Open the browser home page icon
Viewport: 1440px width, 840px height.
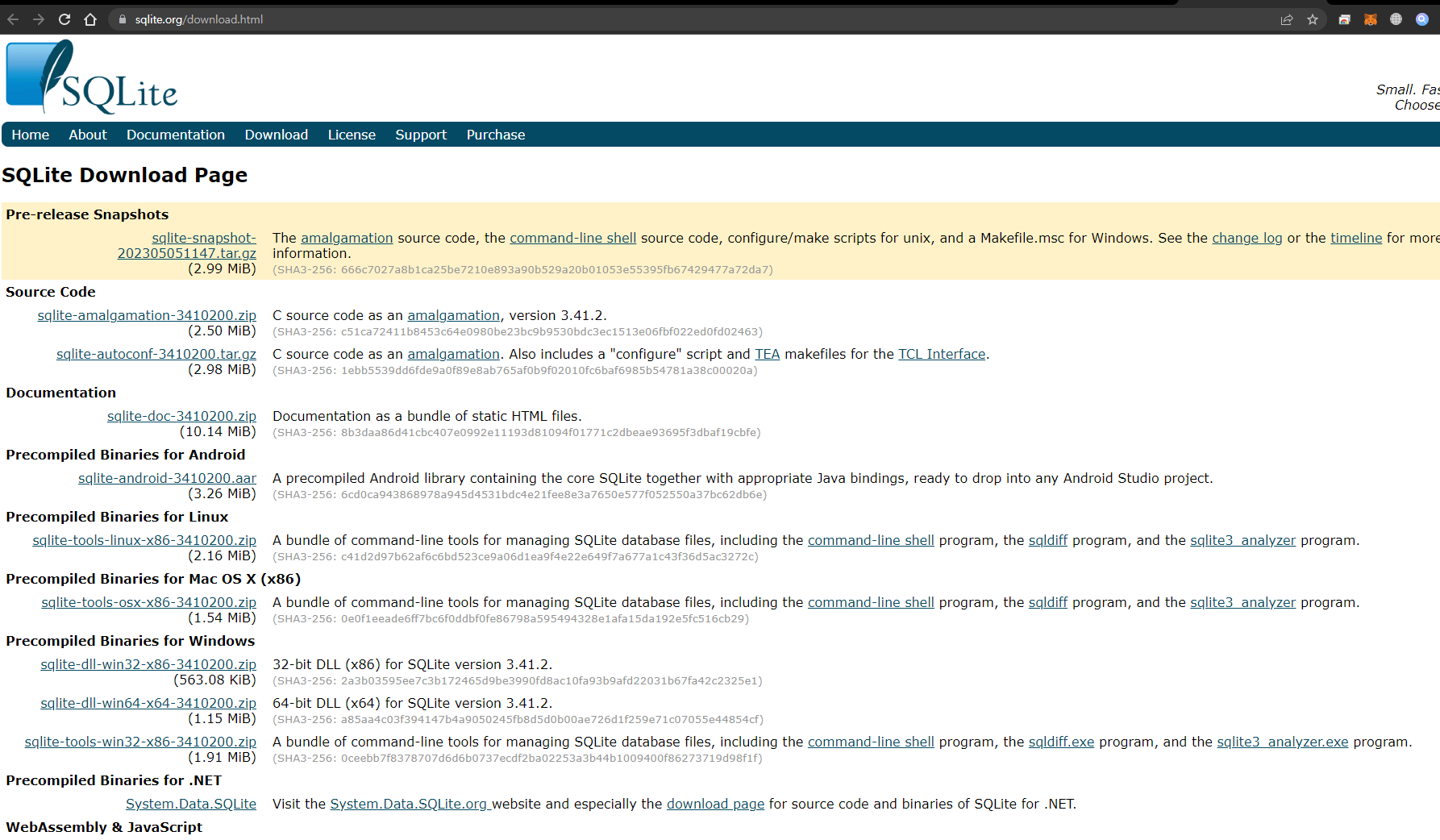(x=90, y=19)
